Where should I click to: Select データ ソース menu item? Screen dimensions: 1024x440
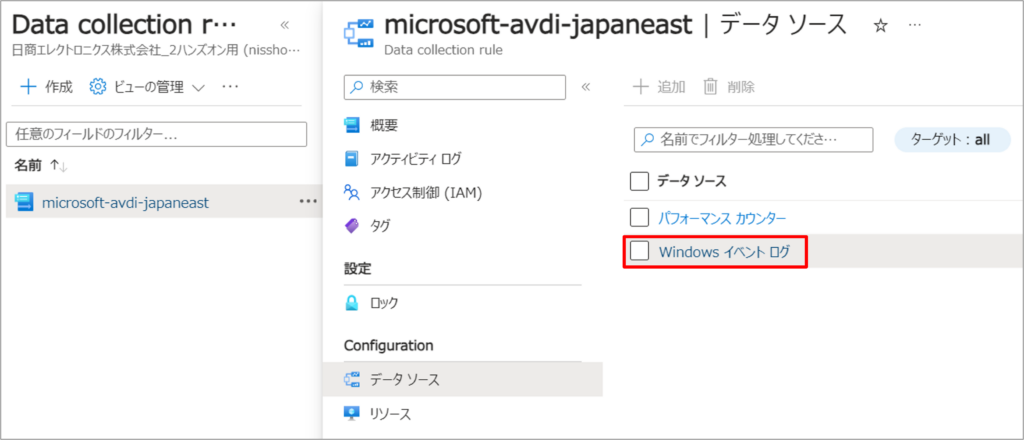(462, 379)
